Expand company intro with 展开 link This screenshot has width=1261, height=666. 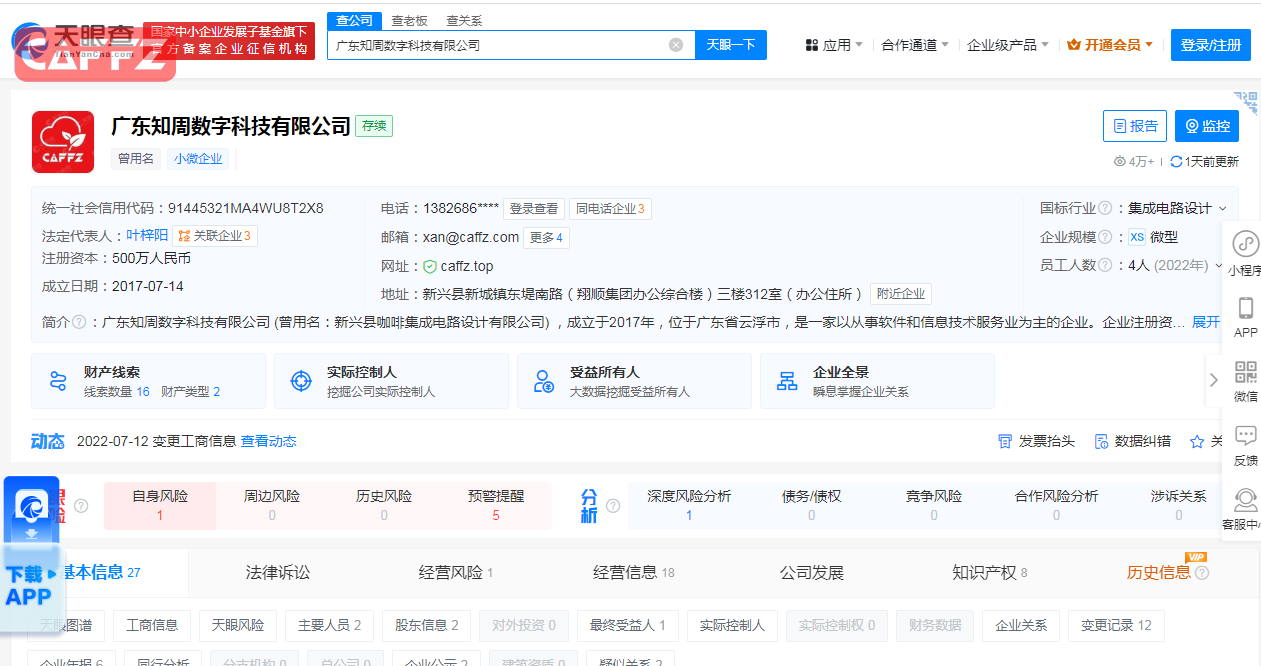tap(1206, 322)
